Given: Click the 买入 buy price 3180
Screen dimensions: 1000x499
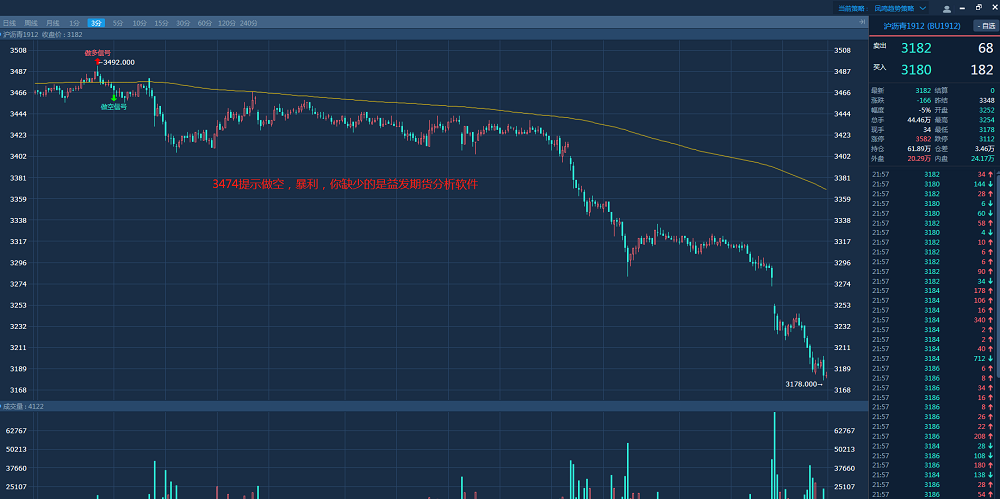Looking at the screenshot, I should point(915,70).
